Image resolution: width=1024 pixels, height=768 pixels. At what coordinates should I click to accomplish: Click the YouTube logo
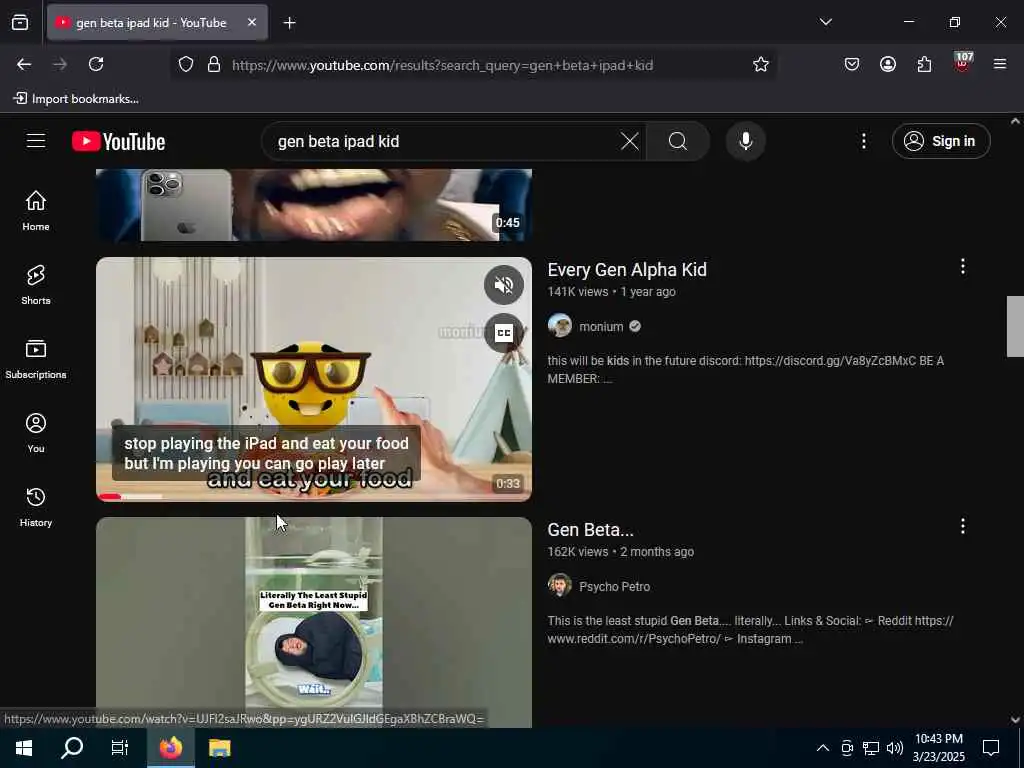pos(118,141)
